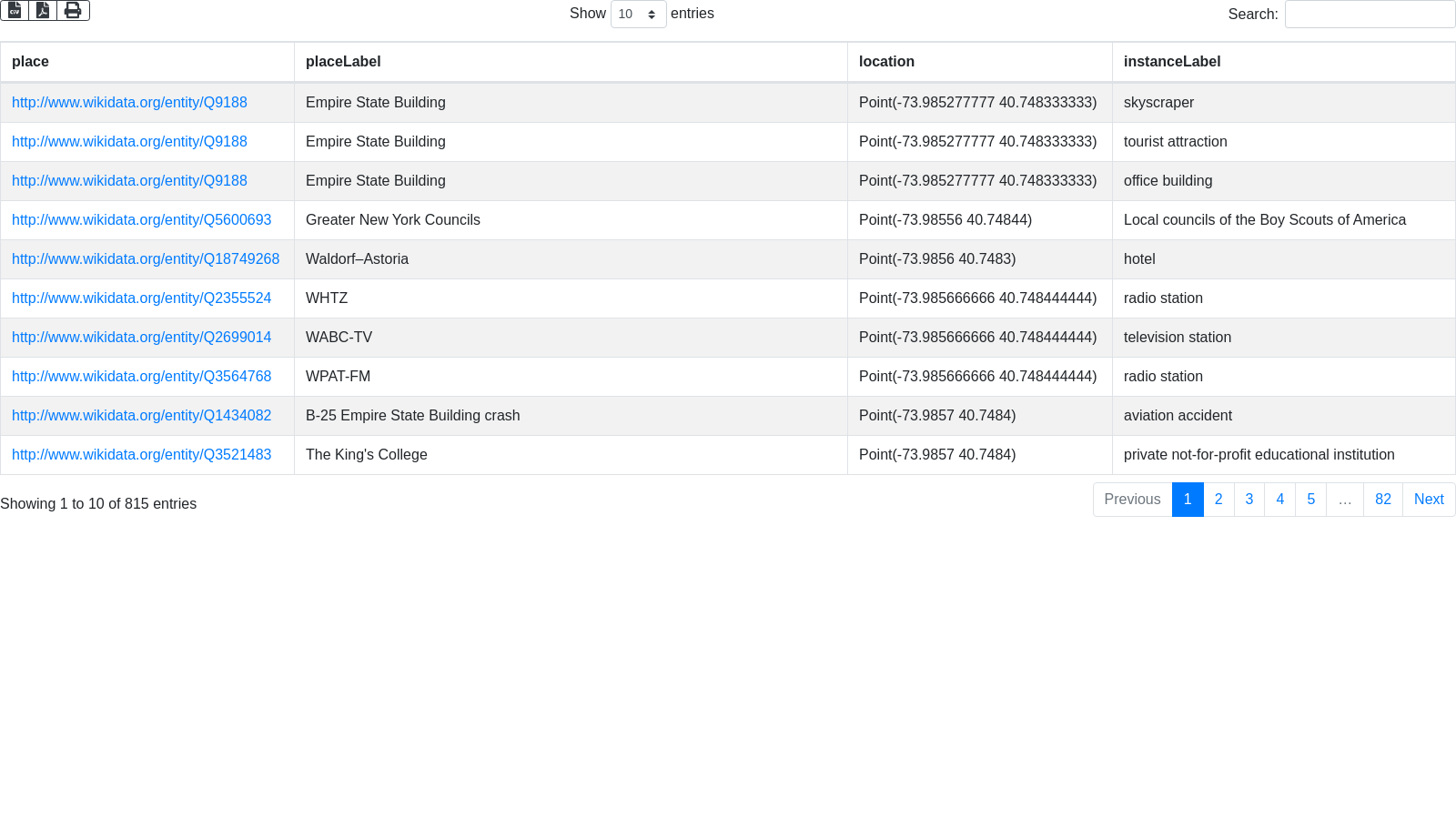This screenshot has height=819, width=1456.
Task: Go to page 2 of results
Action: [x=1218, y=500]
